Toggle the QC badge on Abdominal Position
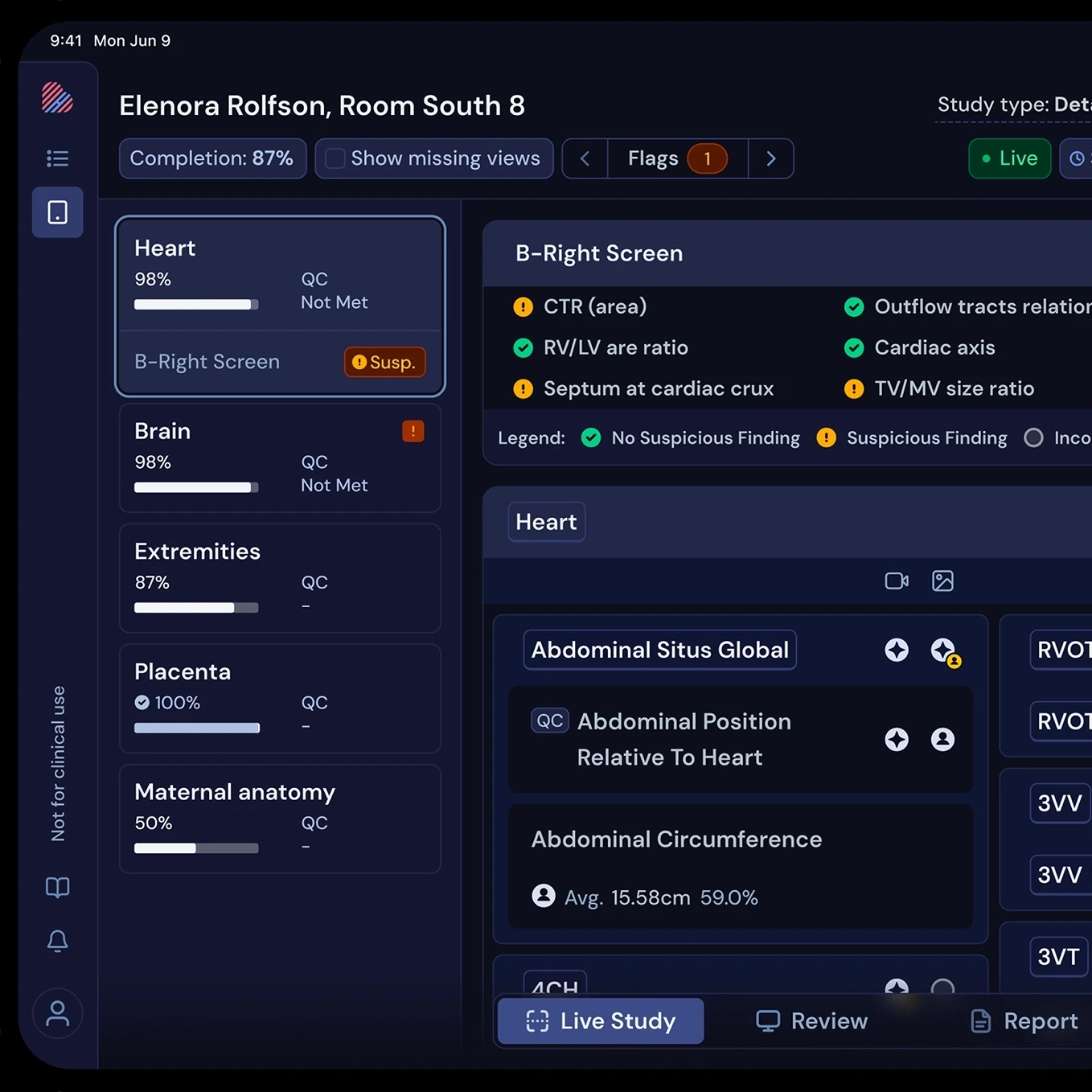This screenshot has height=1092, width=1092. click(x=550, y=720)
